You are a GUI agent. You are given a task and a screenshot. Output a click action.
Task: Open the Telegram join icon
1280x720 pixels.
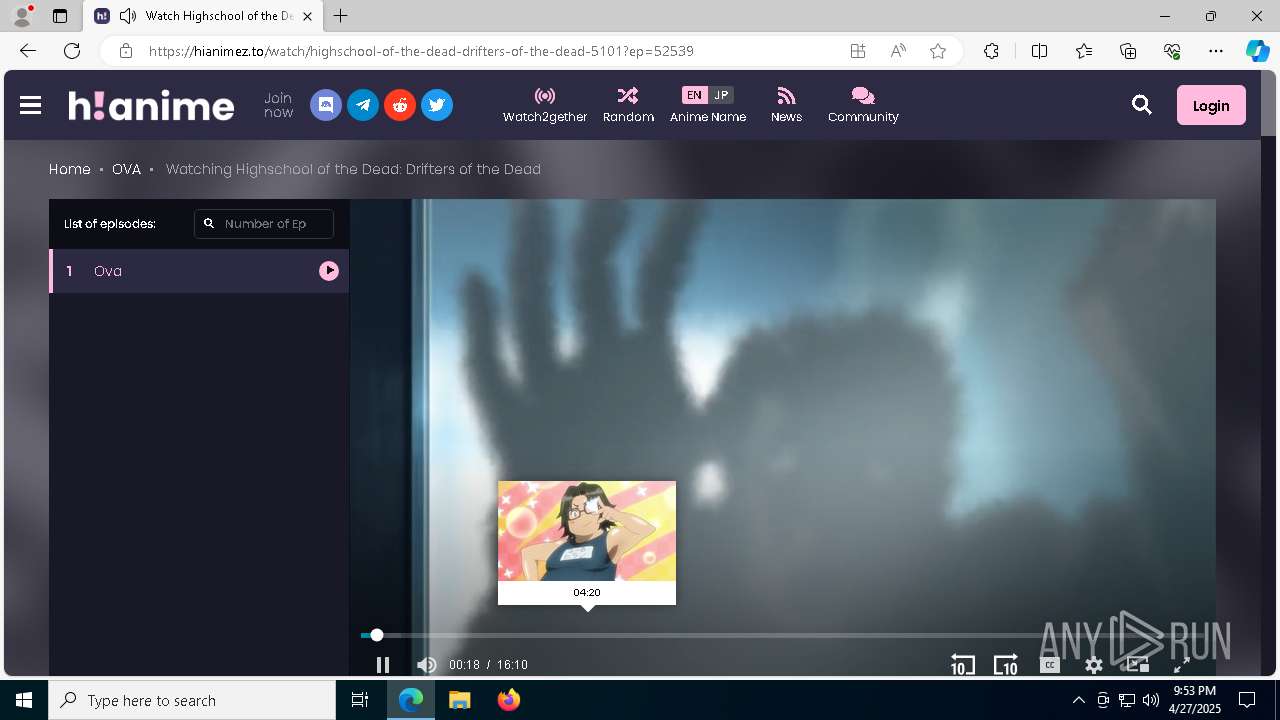click(x=363, y=105)
